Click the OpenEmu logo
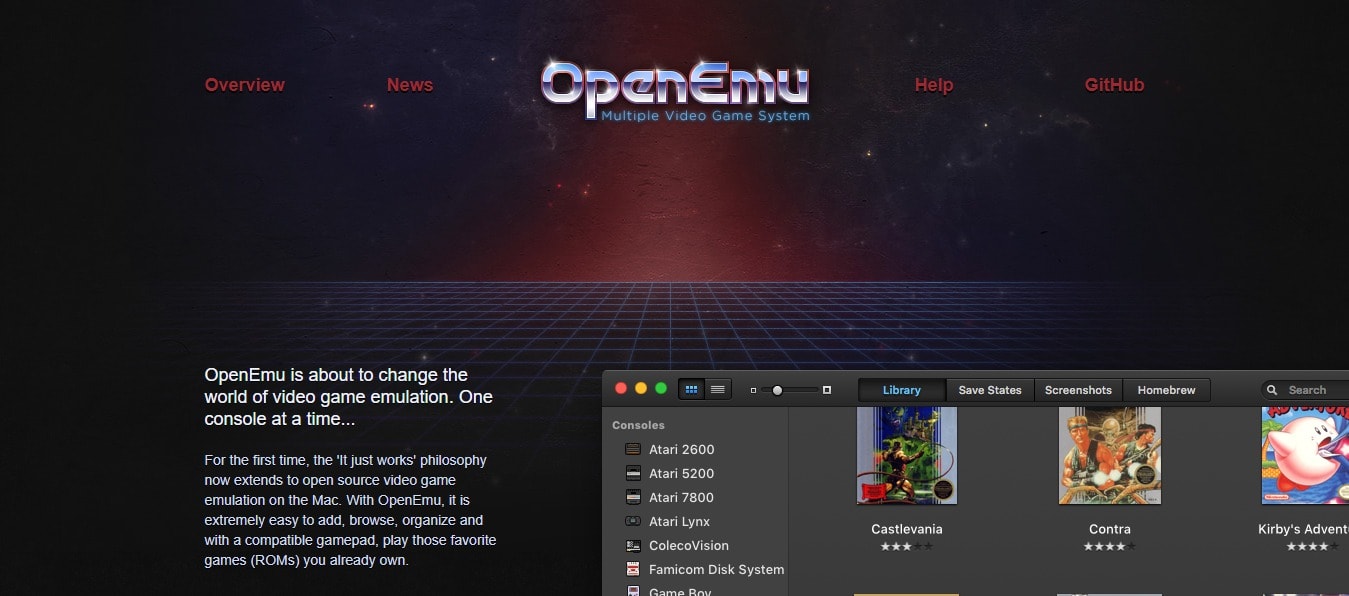Image resolution: width=1349 pixels, height=596 pixels. pos(675,91)
